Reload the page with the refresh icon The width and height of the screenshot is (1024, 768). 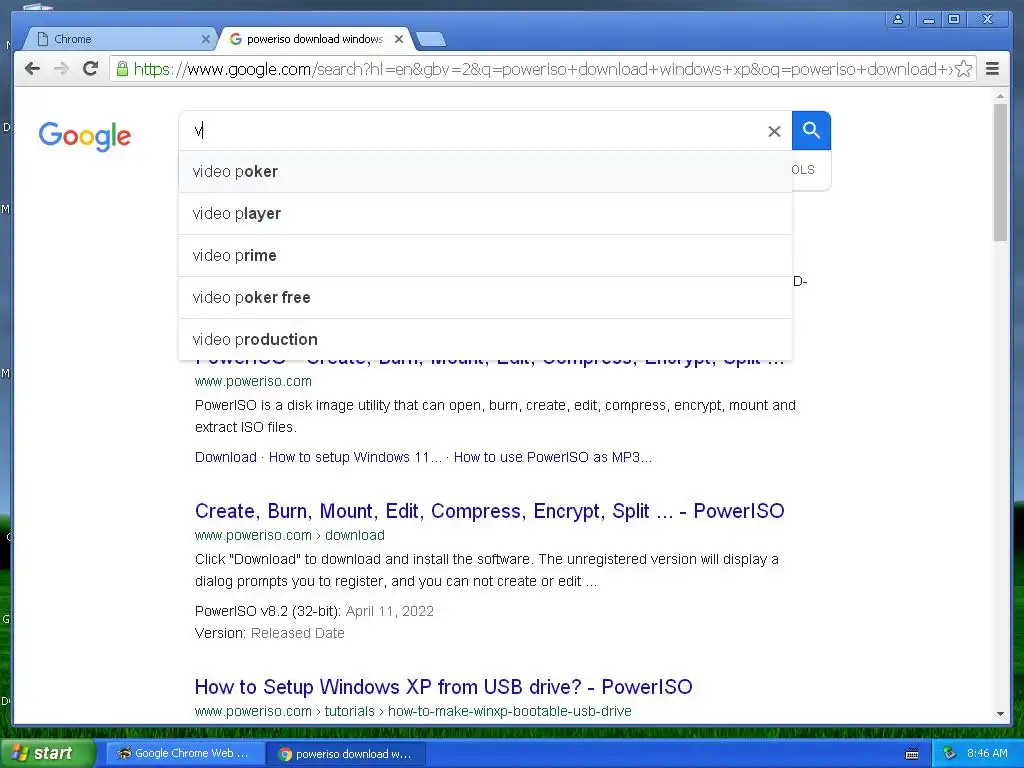pos(91,69)
